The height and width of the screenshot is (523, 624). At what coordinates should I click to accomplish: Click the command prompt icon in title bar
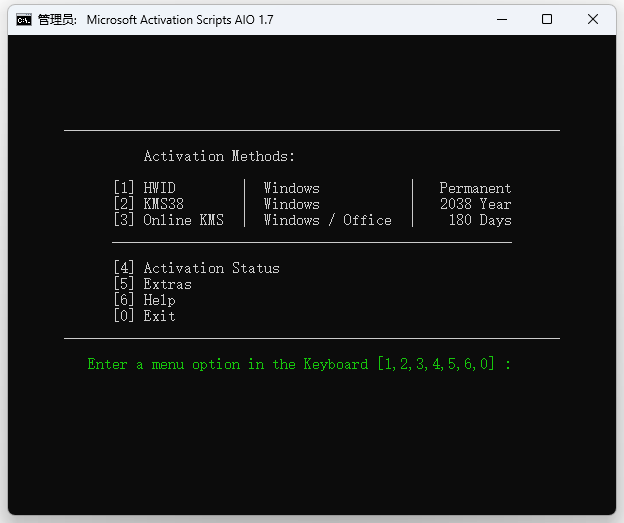[24, 20]
